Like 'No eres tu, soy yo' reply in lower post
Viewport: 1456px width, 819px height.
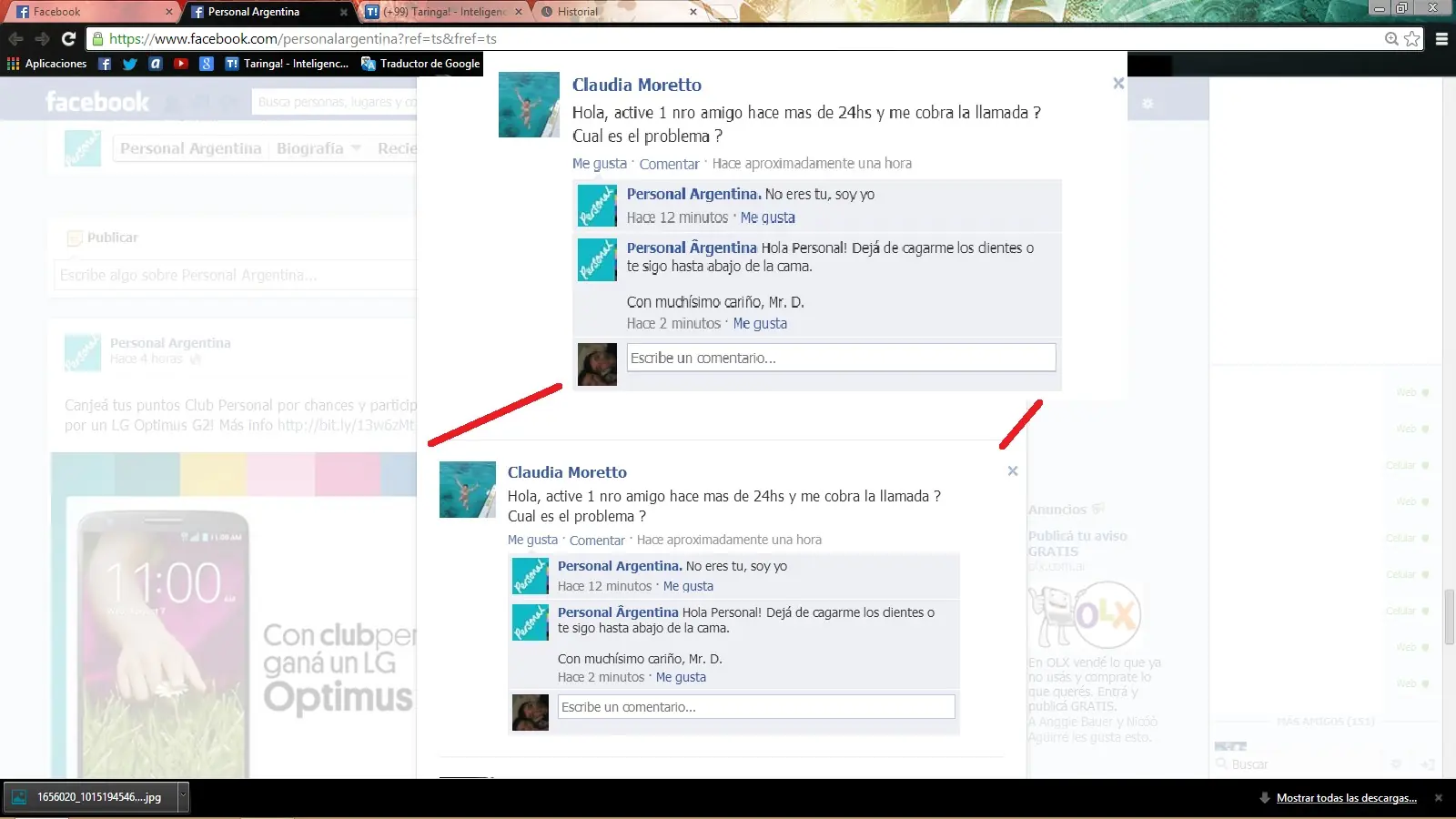pyautogui.click(x=688, y=586)
